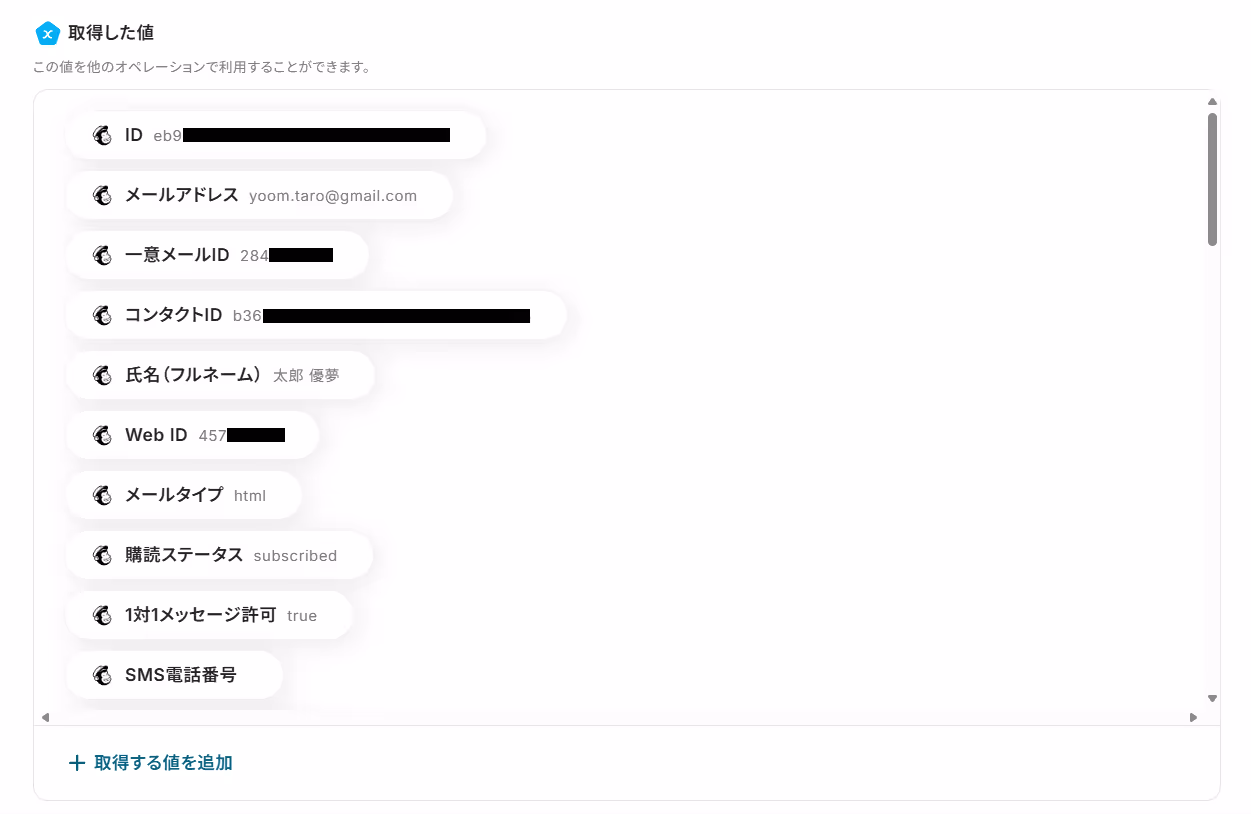1251x814 pixels.
Task: Click the Mailchimp icon beside SMS電話番号
Action: click(102, 675)
